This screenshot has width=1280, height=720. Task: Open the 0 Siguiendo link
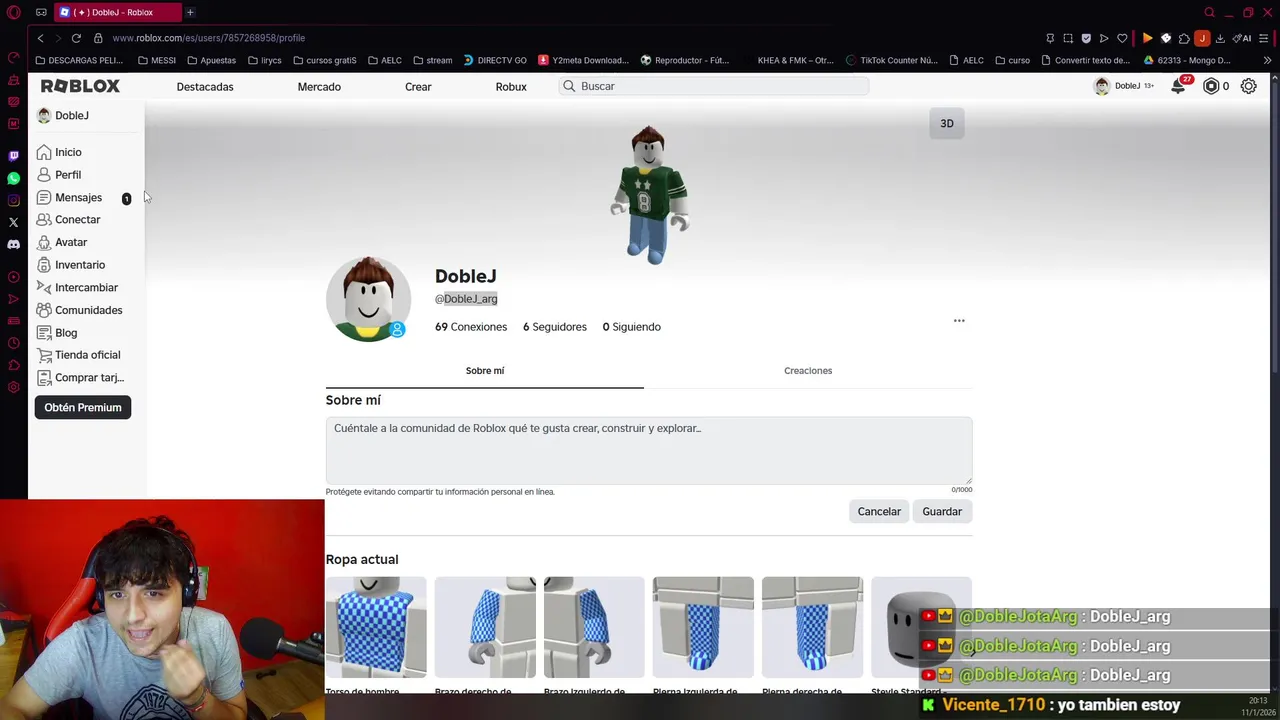[631, 327]
